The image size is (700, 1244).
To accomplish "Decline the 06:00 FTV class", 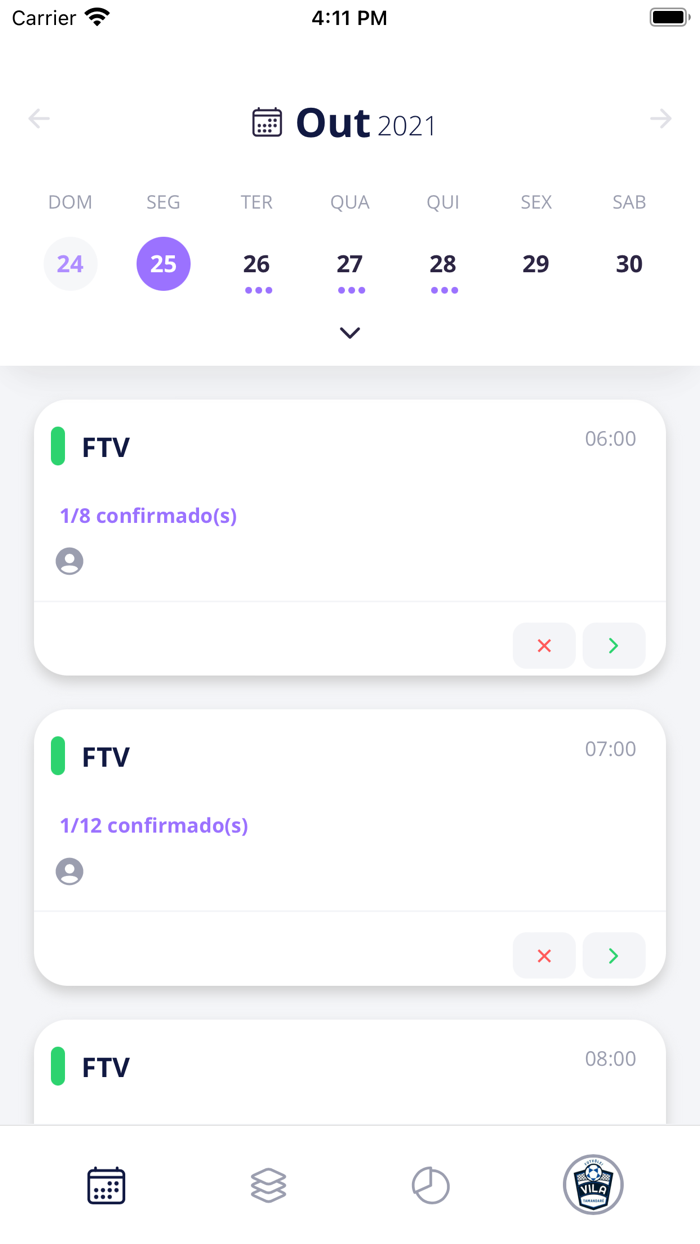I will [x=544, y=646].
